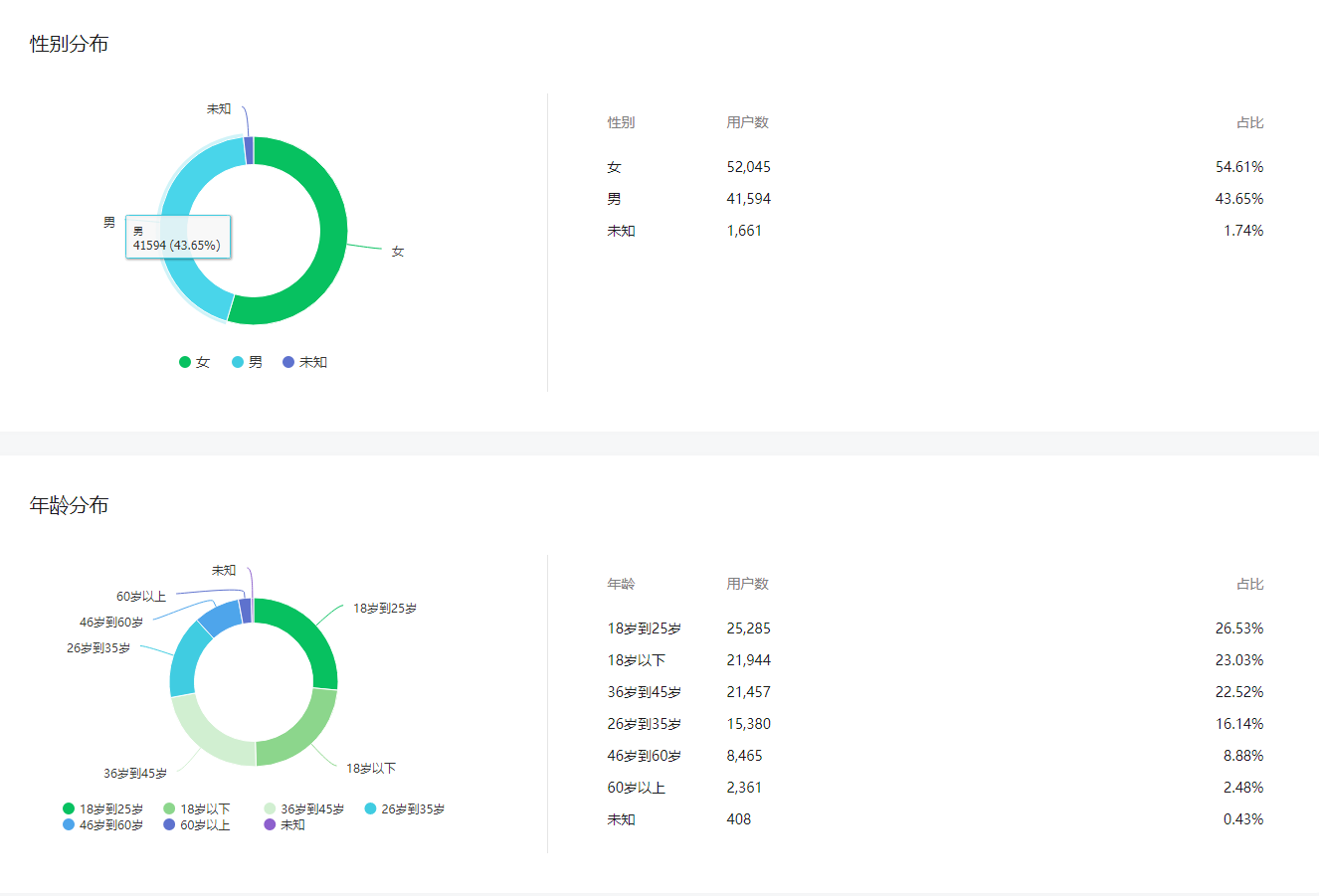Click the percentage 0.43%

tap(1243, 819)
